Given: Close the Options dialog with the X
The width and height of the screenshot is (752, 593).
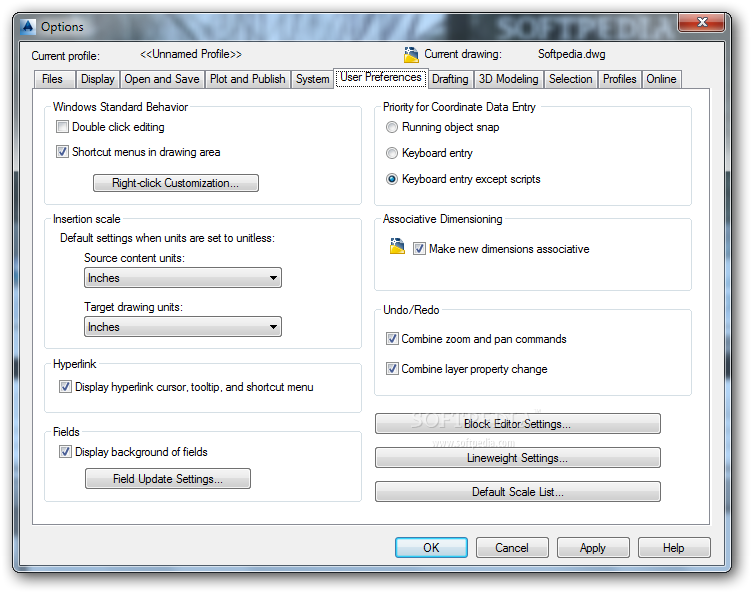Looking at the screenshot, I should pos(702,22).
